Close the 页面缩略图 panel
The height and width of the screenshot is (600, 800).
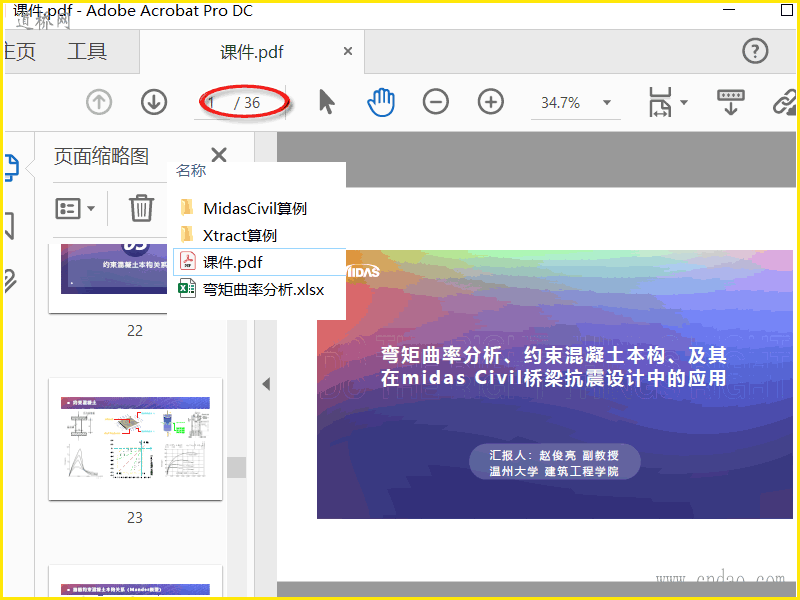(219, 155)
